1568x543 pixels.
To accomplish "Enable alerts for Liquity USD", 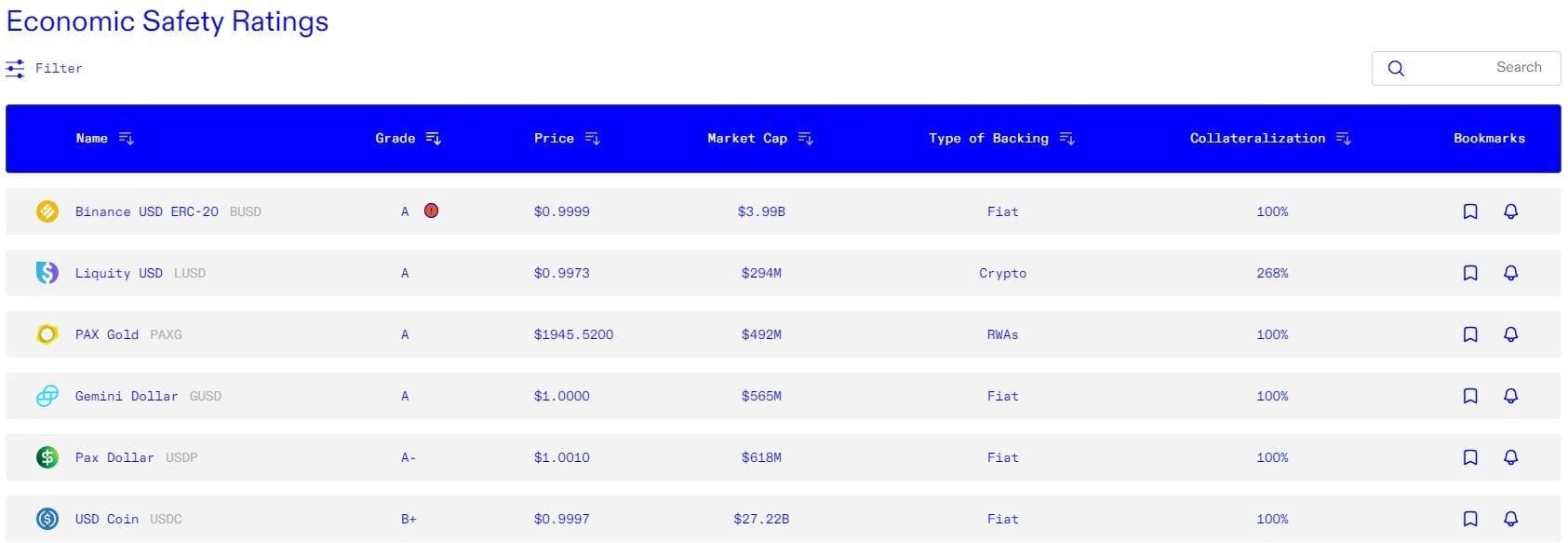I will 1510,273.
